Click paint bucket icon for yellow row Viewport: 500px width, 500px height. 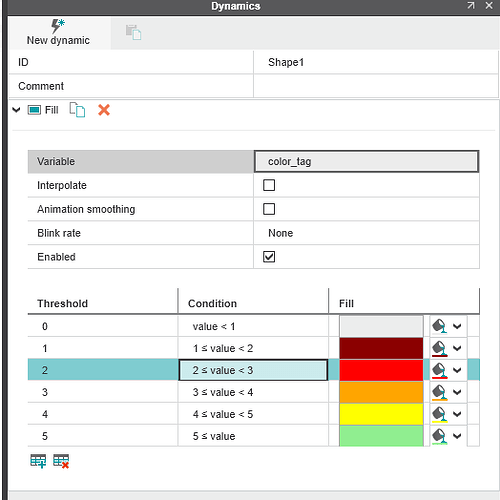[439, 414]
